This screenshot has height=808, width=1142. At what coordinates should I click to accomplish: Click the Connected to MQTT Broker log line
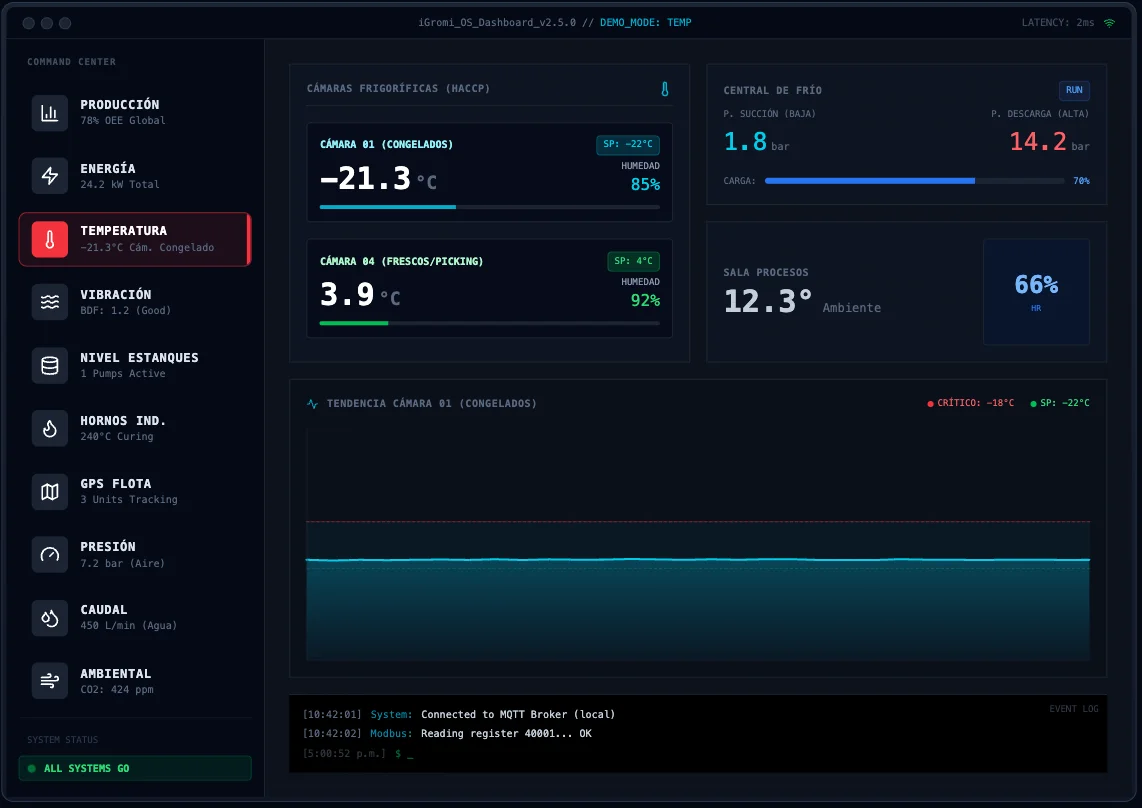[x=459, y=715]
